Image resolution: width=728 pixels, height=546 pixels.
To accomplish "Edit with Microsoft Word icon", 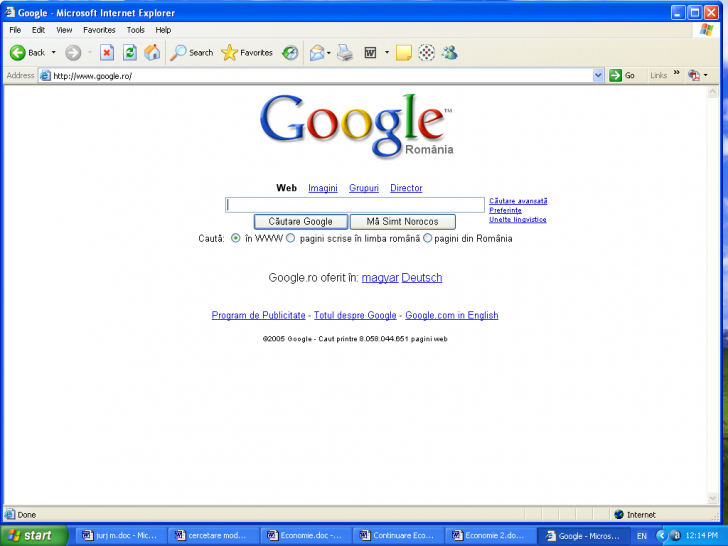I will pyautogui.click(x=370, y=53).
